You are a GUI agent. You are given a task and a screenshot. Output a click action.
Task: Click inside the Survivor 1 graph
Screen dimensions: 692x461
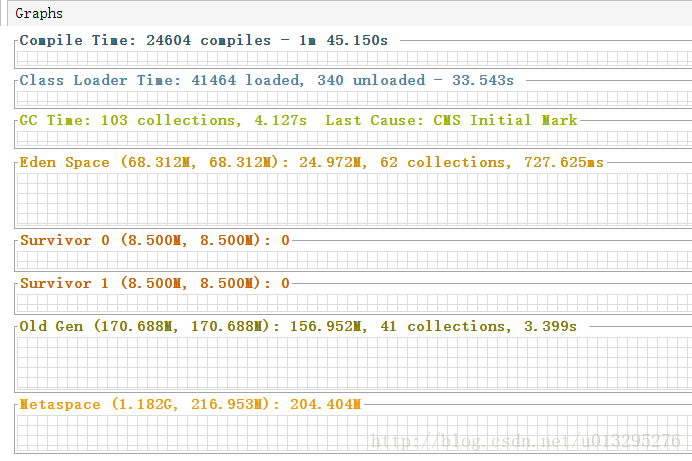coord(354,303)
